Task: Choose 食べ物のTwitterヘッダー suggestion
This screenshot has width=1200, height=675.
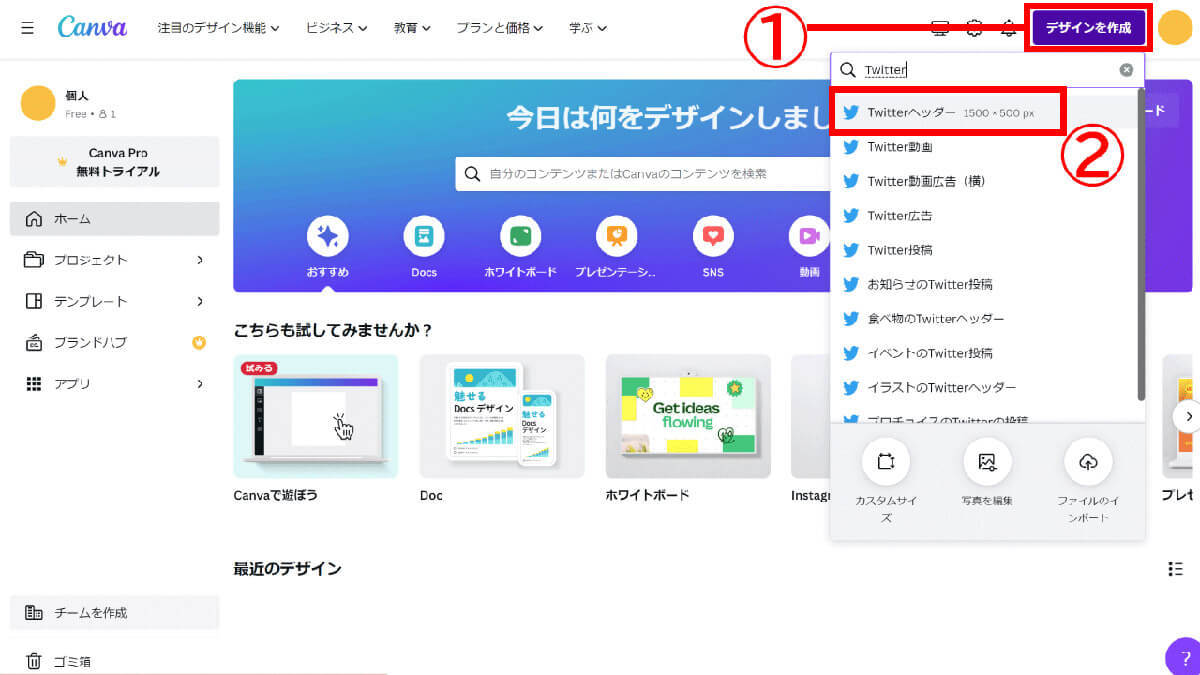Action: point(986,319)
